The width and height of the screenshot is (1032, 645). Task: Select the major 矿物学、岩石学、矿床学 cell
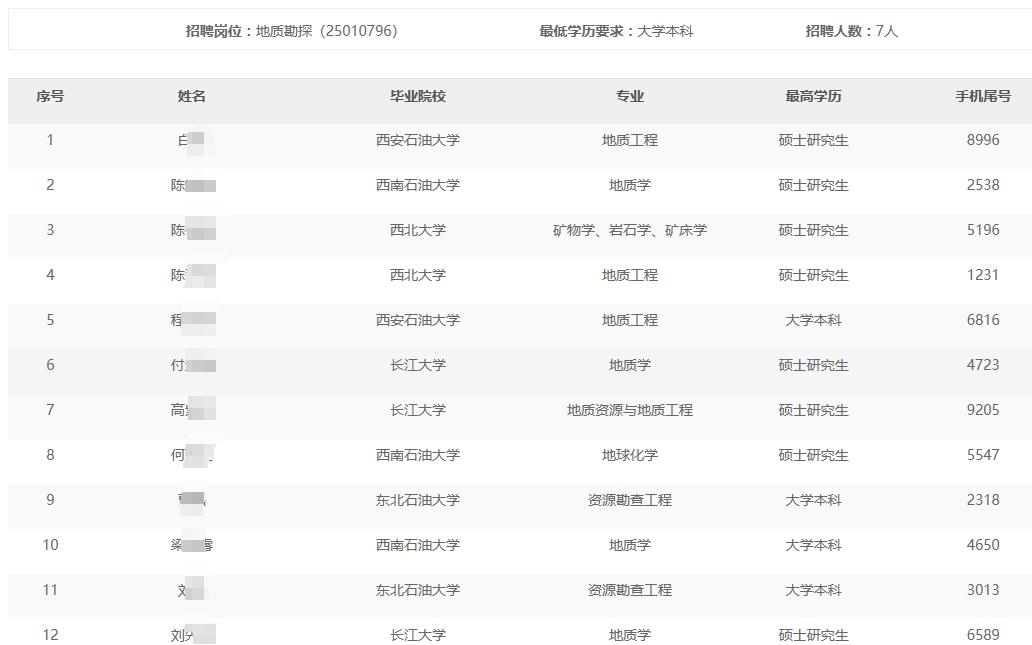coord(630,230)
